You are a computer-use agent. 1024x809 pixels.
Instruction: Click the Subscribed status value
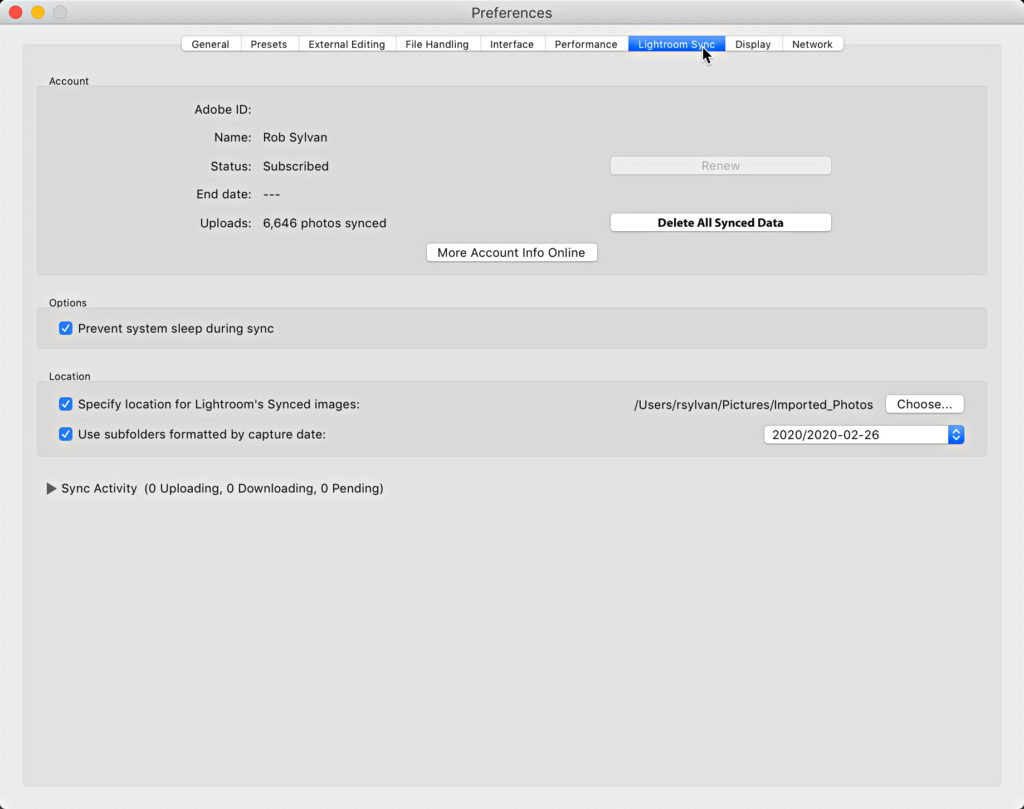(x=296, y=166)
